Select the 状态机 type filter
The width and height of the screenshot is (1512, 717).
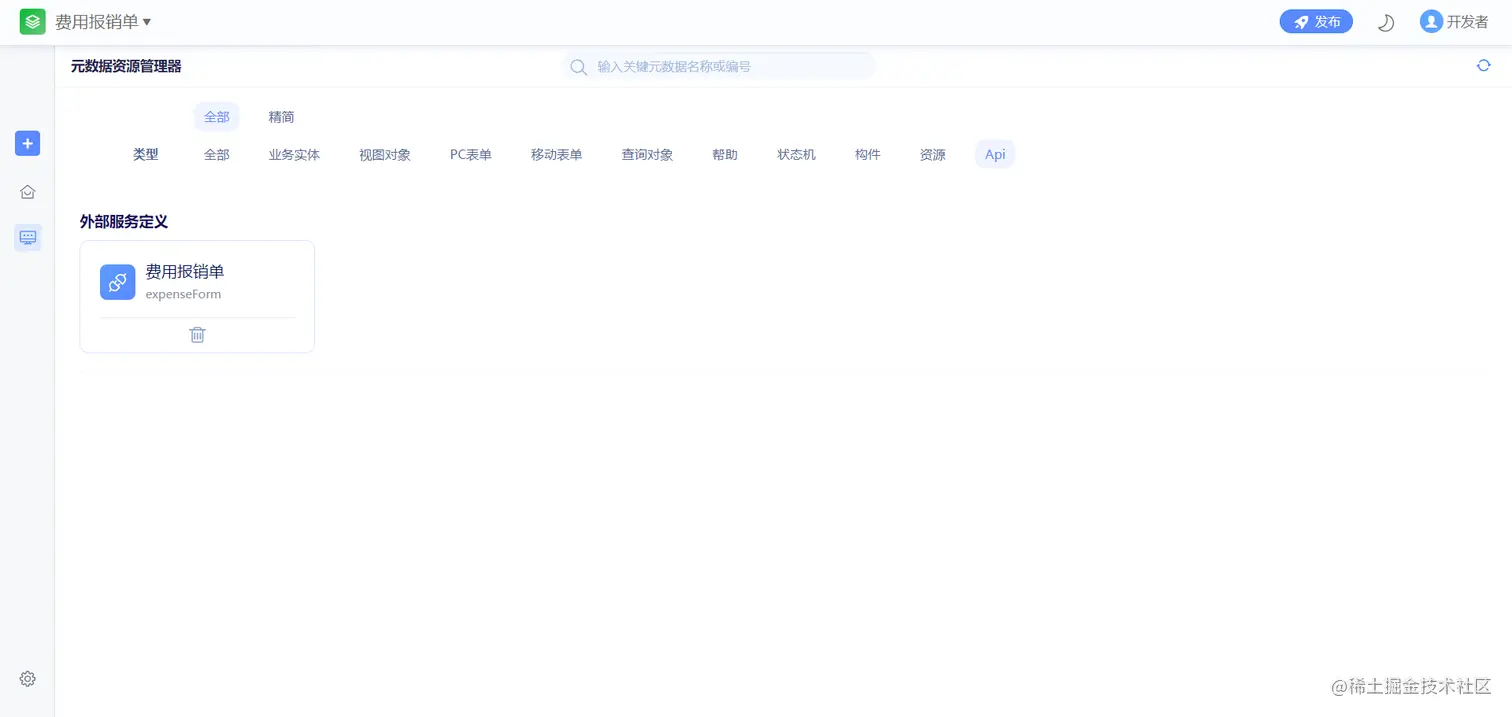coord(796,154)
